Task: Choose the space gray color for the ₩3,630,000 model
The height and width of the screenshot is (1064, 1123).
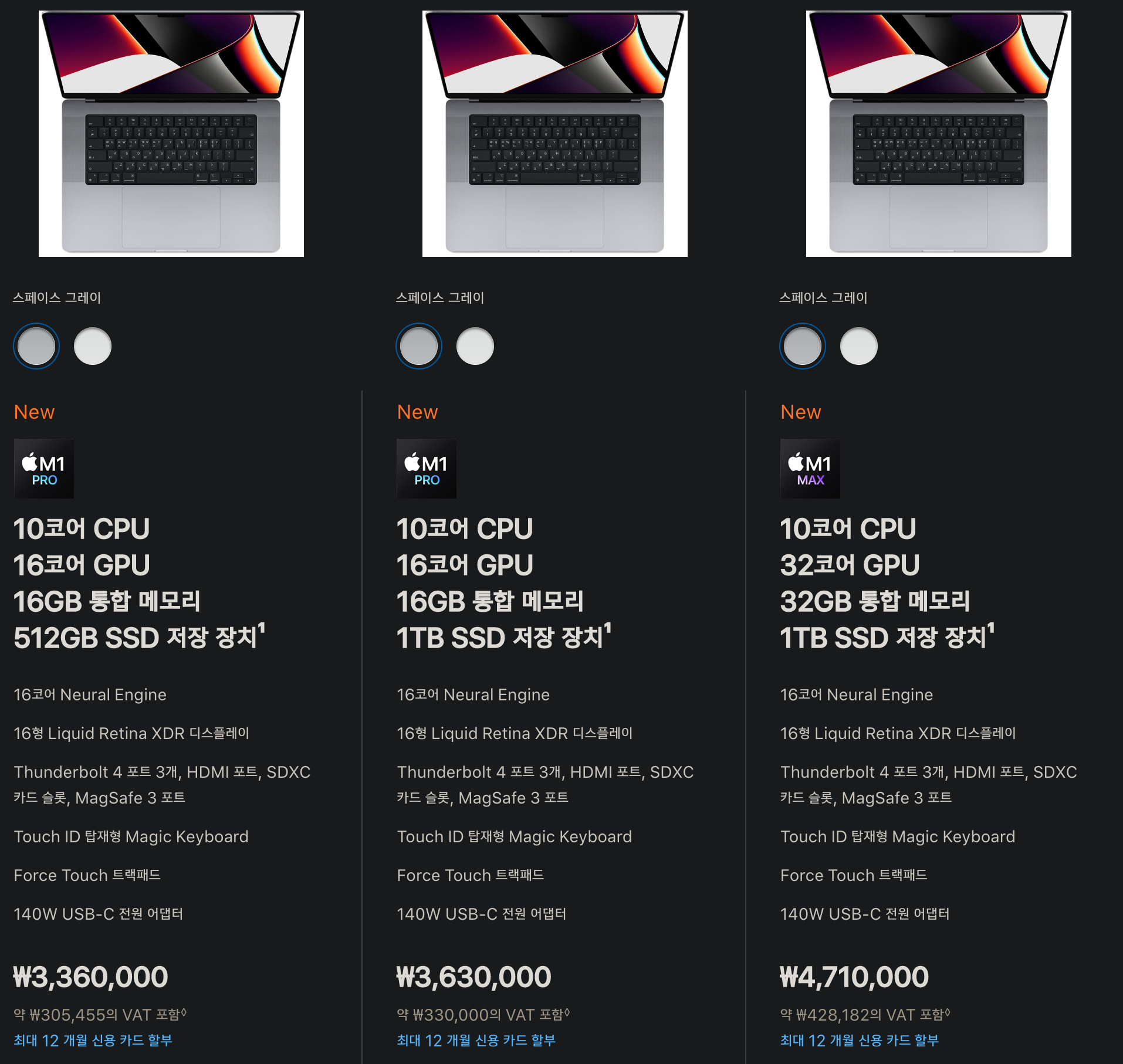Action: tap(419, 346)
